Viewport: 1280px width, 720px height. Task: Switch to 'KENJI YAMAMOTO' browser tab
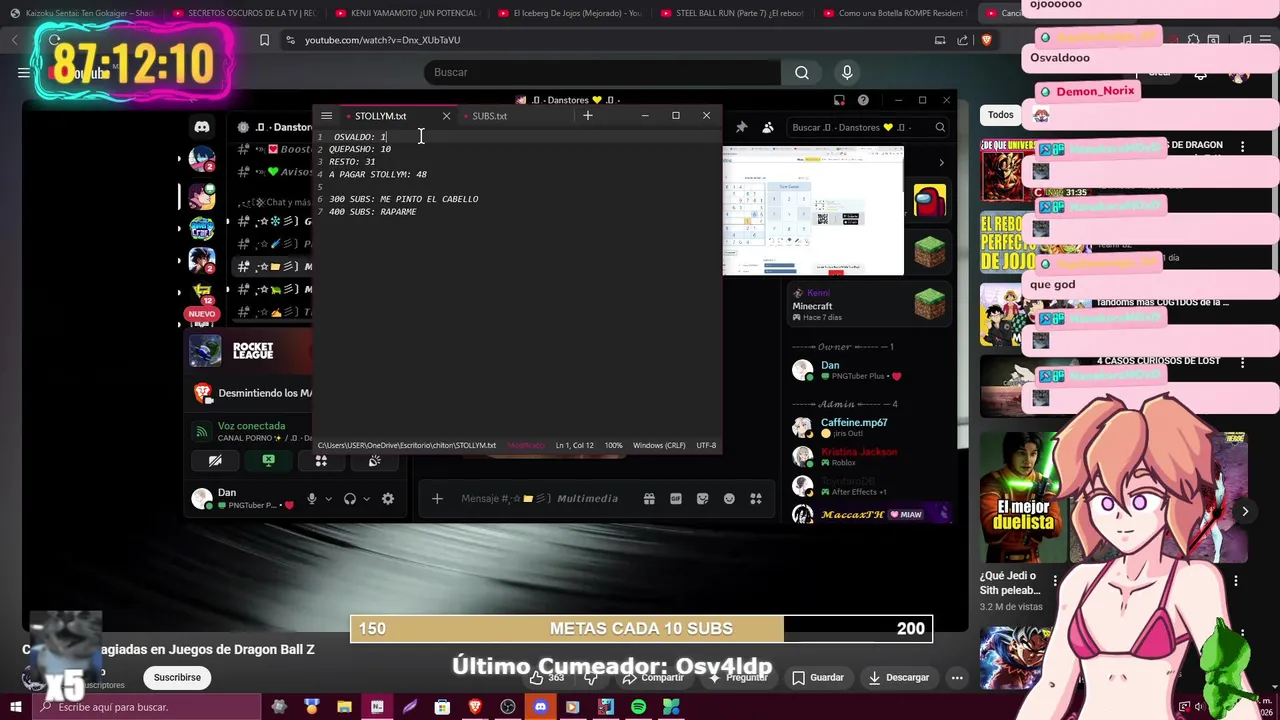coord(406,13)
